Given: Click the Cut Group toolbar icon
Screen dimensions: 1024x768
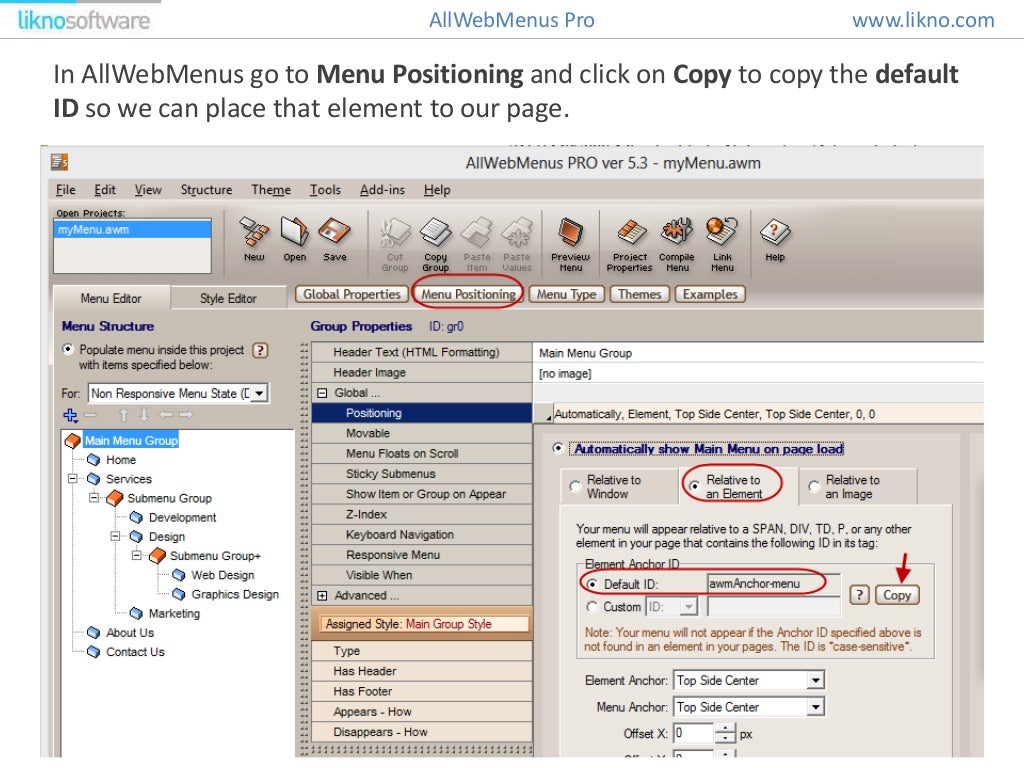Looking at the screenshot, I should 395,245.
